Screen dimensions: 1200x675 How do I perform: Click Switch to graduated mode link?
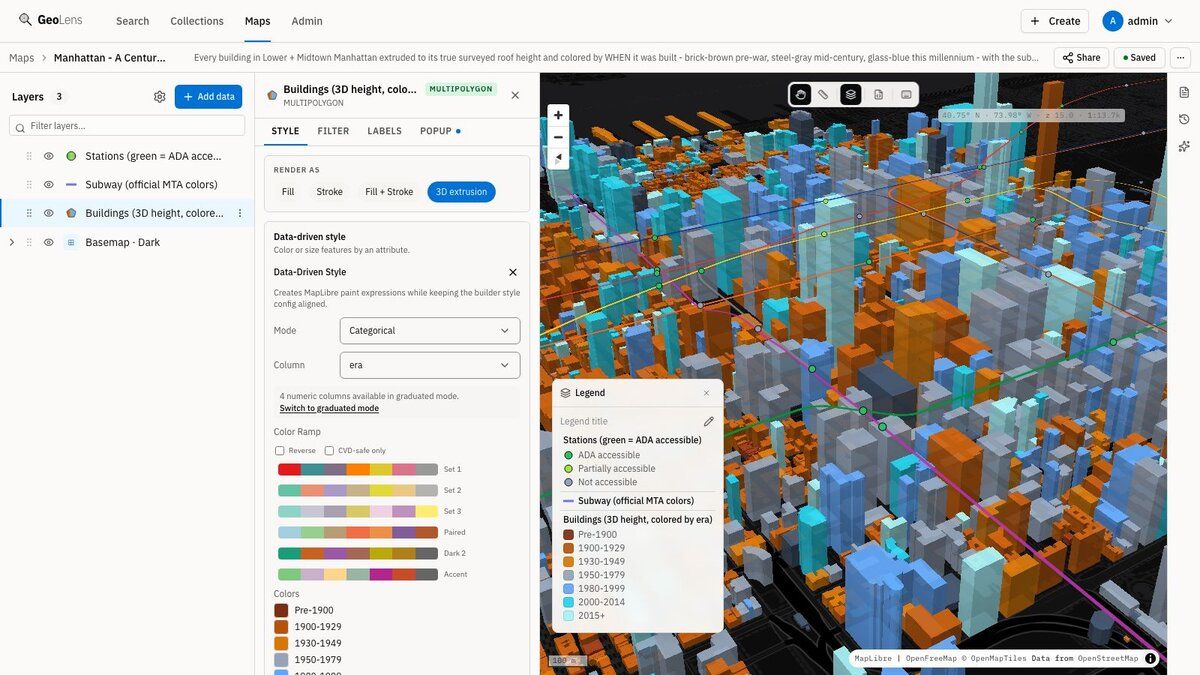click(x=329, y=408)
